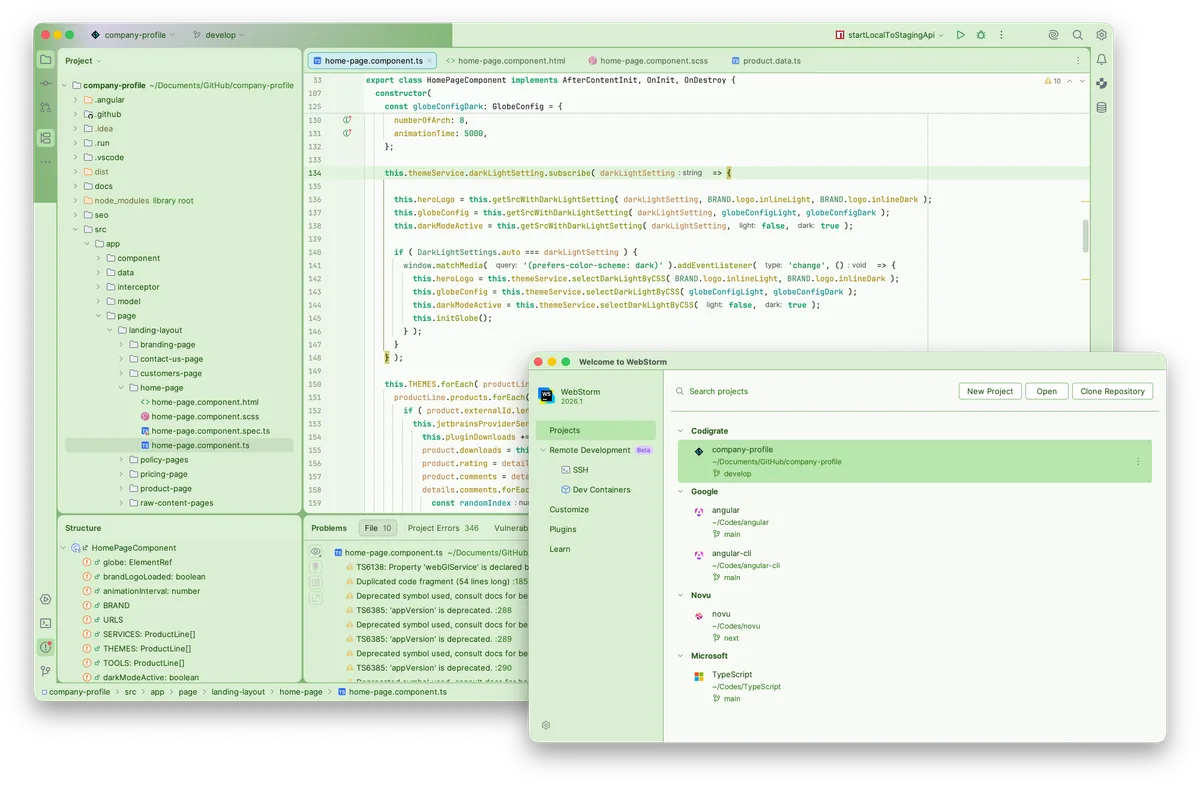Collapse the Microsoft project group
The height and width of the screenshot is (787, 1200).
click(681, 656)
